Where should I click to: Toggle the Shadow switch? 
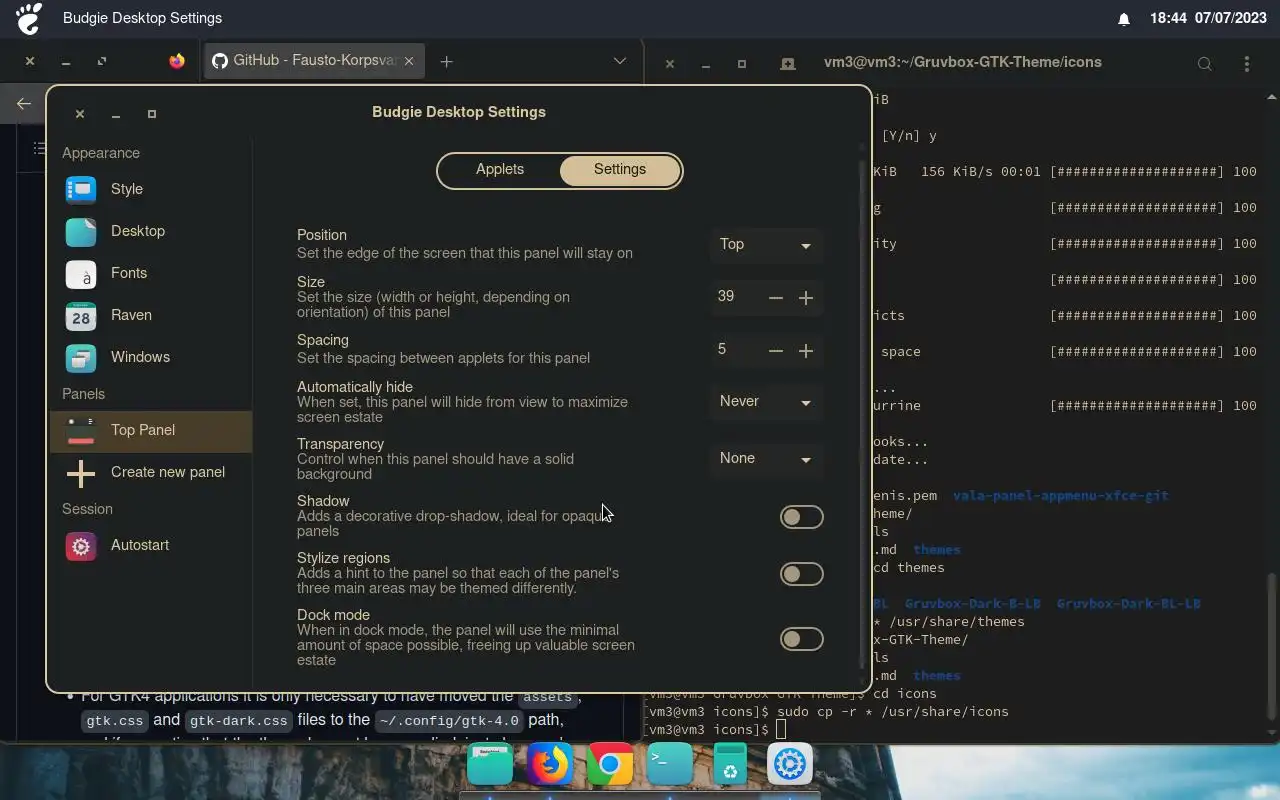pyautogui.click(x=801, y=517)
